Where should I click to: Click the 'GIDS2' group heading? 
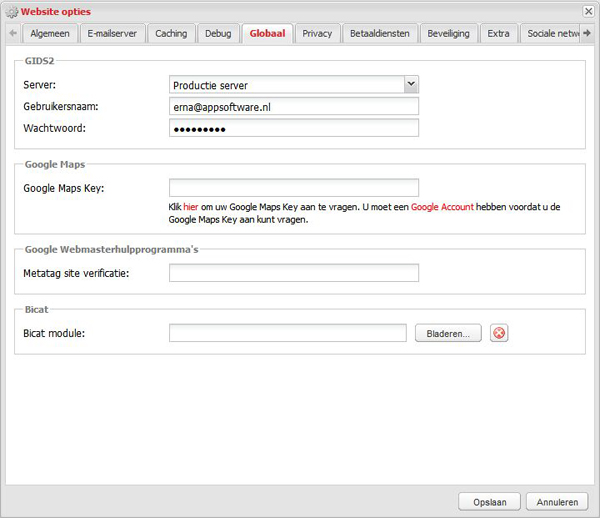tap(39, 61)
